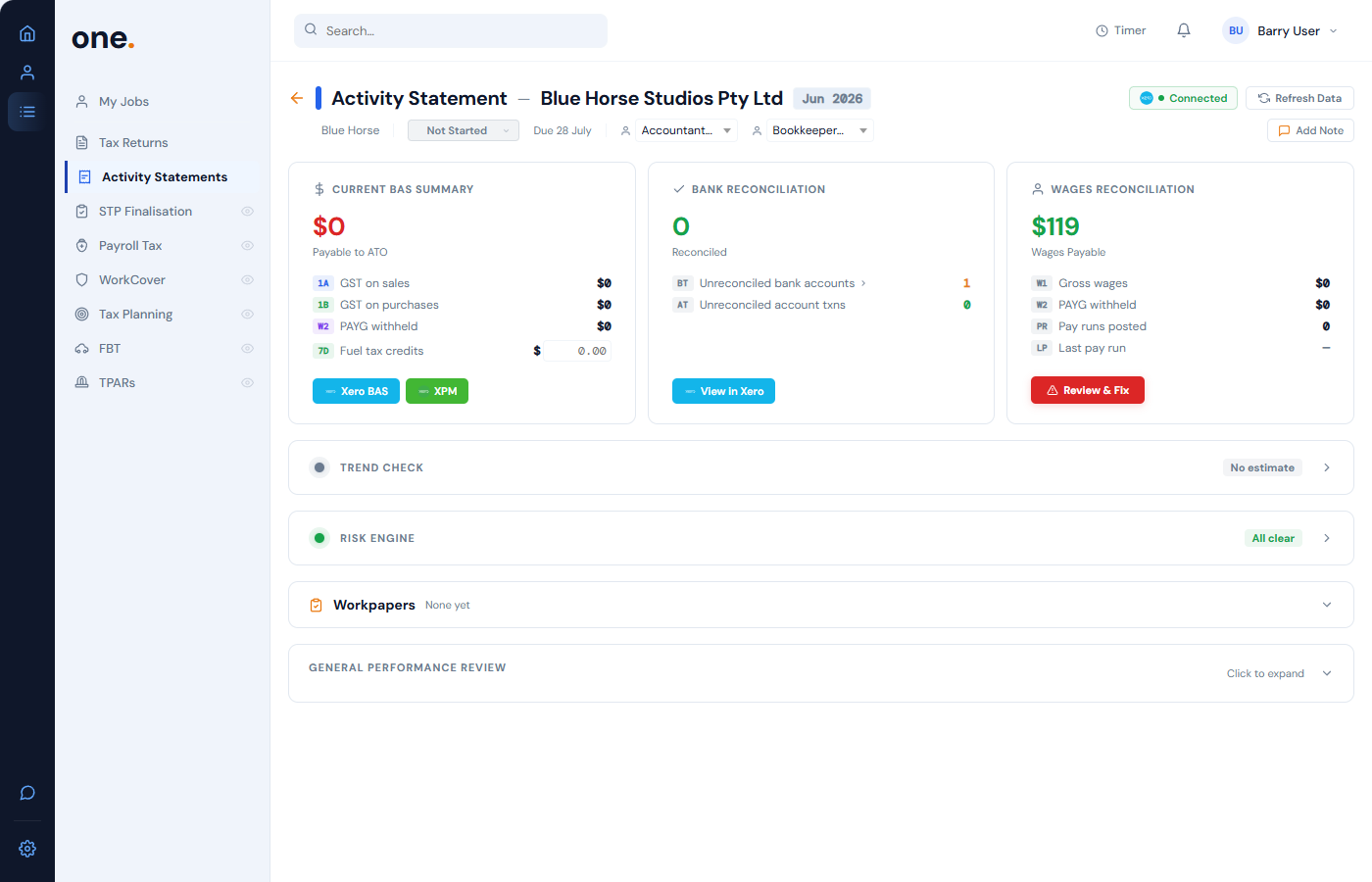This screenshot has width=1372, height=882.
Task: Select Activity Statements in sidebar
Action: click(x=164, y=177)
